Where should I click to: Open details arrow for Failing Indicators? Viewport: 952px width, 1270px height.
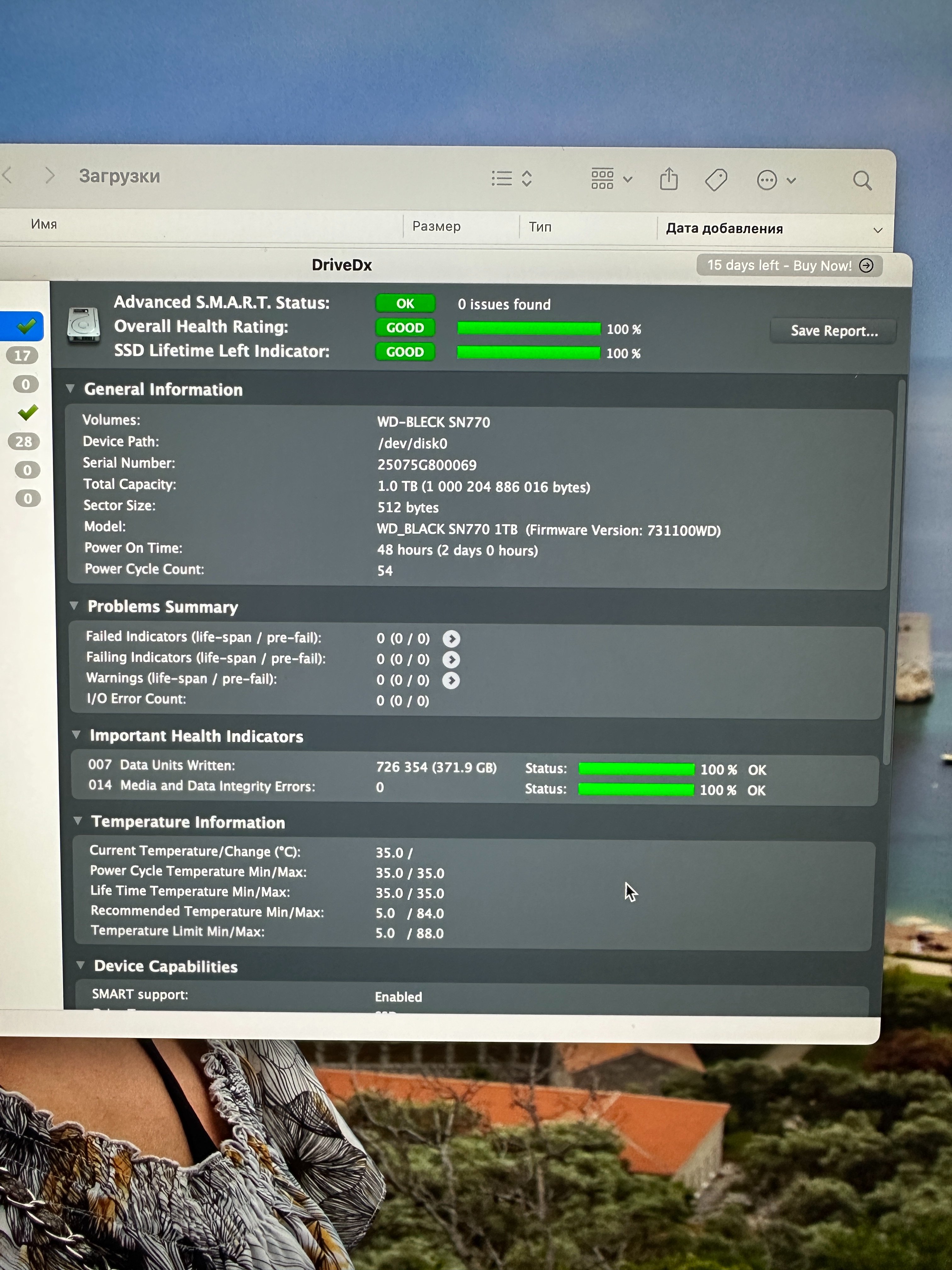[451, 660]
